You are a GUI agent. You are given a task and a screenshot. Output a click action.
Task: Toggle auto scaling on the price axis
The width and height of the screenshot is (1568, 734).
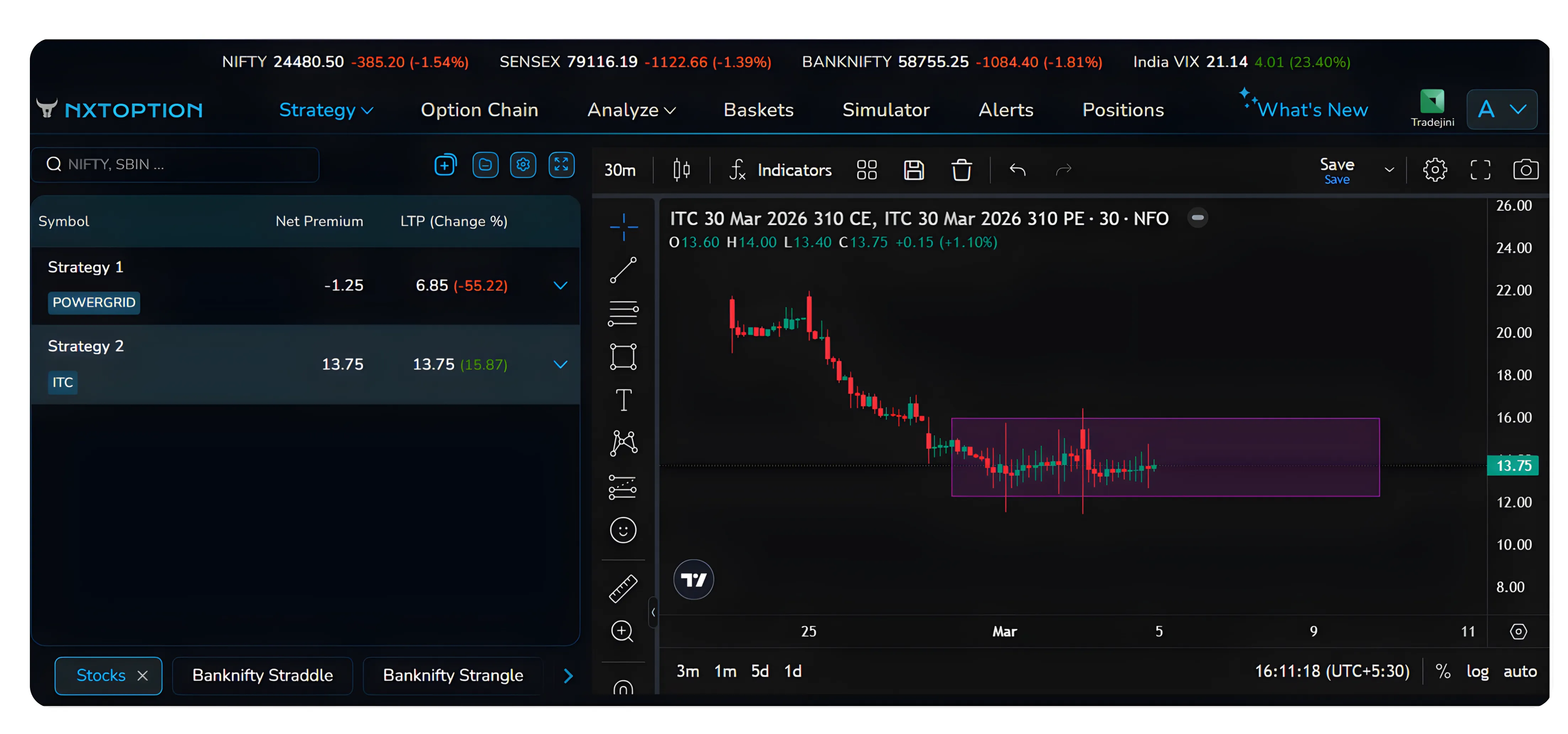[1520, 671]
